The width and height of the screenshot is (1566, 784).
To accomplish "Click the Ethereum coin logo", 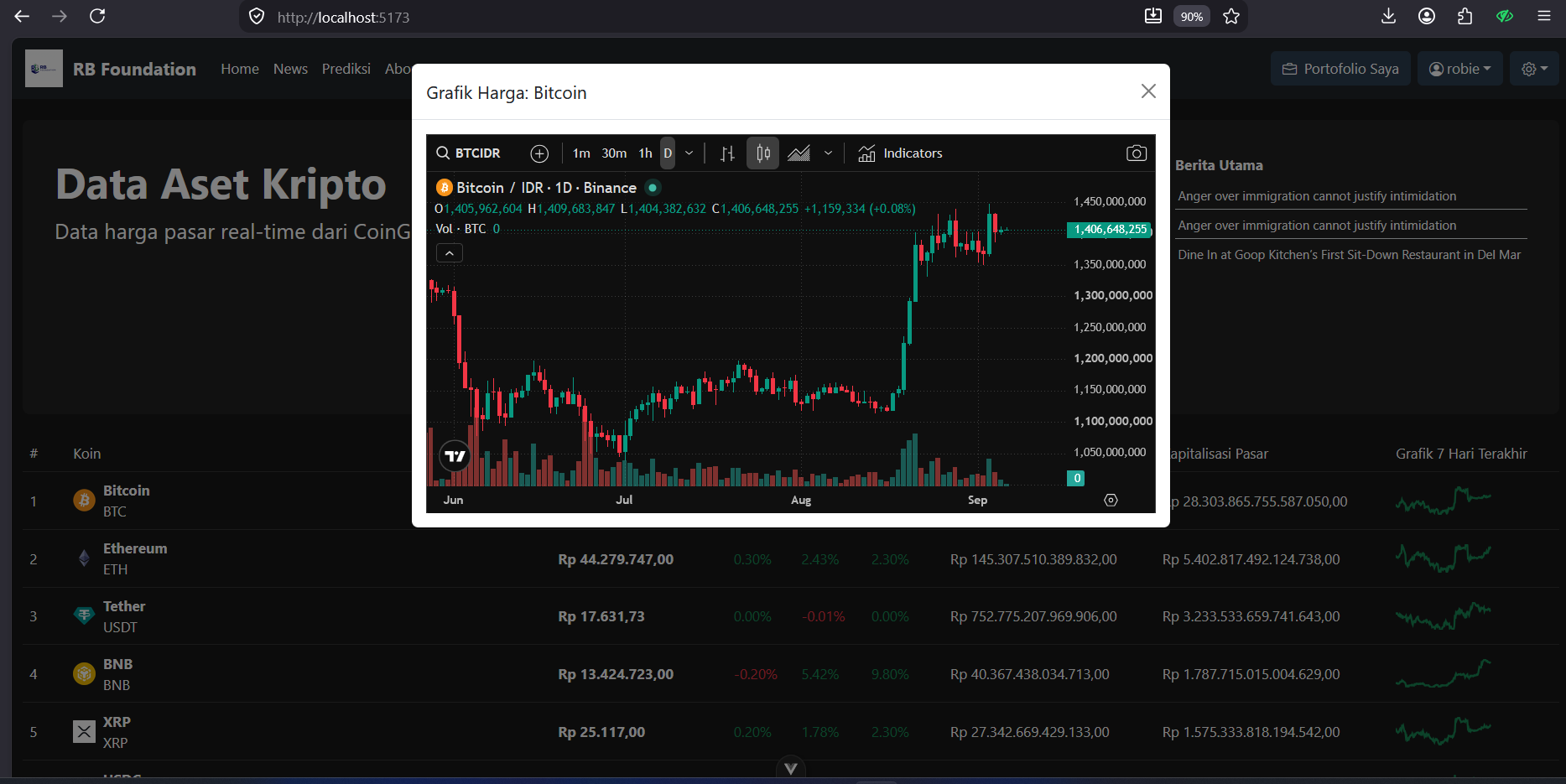I will pos(84,558).
